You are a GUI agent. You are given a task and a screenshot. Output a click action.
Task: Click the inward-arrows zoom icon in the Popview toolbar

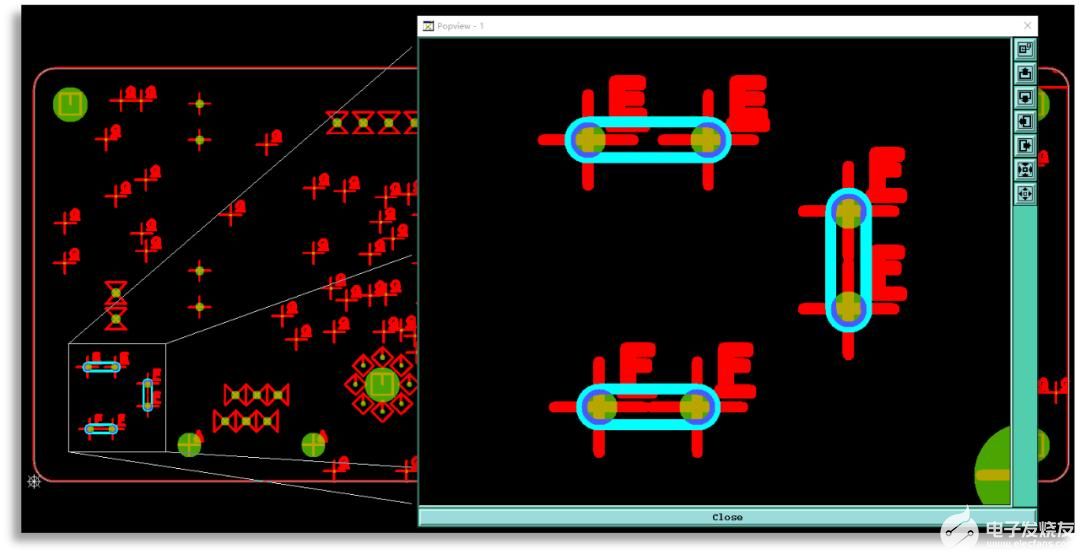coord(1025,170)
